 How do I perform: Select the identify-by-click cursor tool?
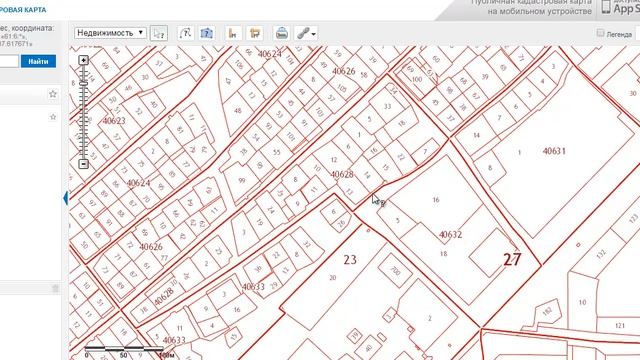[x=159, y=33]
